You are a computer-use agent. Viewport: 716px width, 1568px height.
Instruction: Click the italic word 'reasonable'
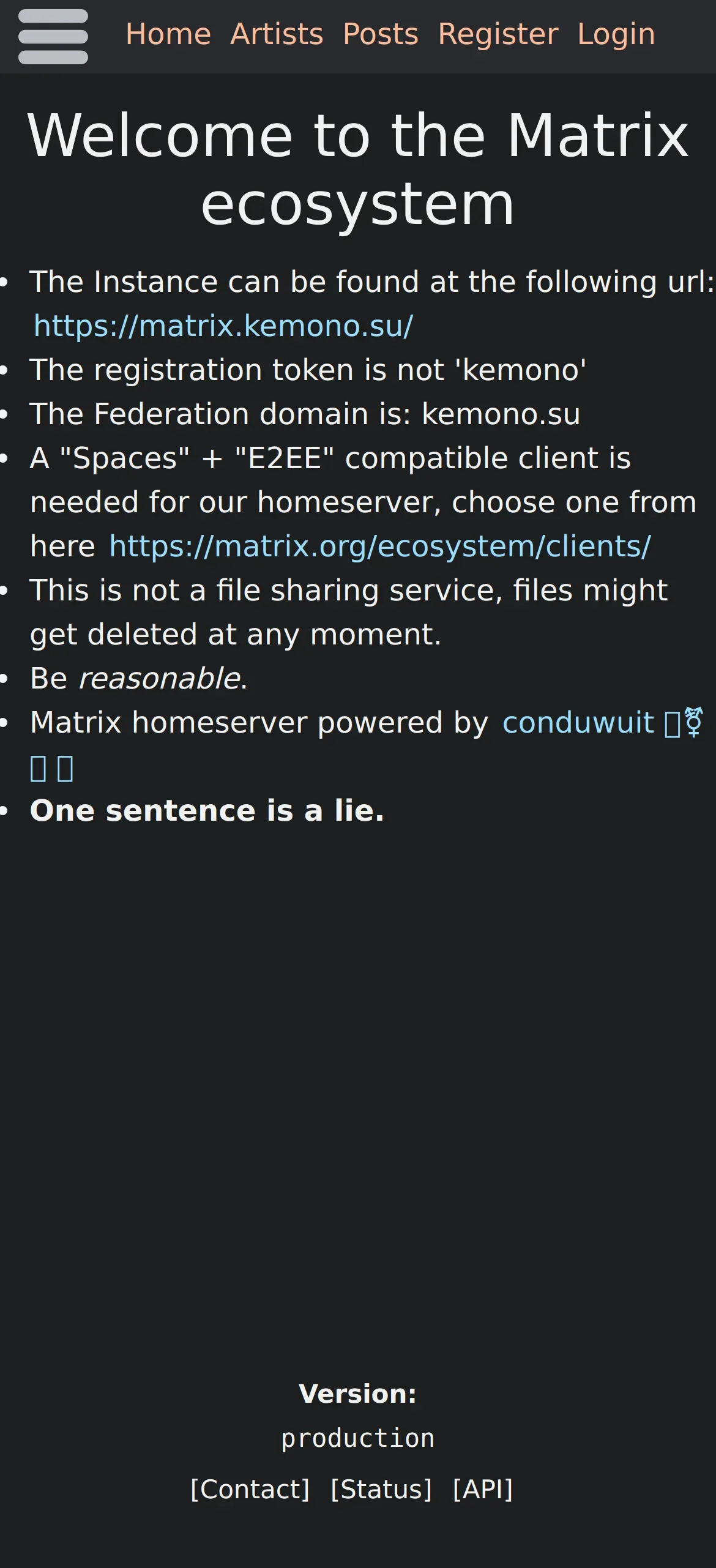point(159,678)
